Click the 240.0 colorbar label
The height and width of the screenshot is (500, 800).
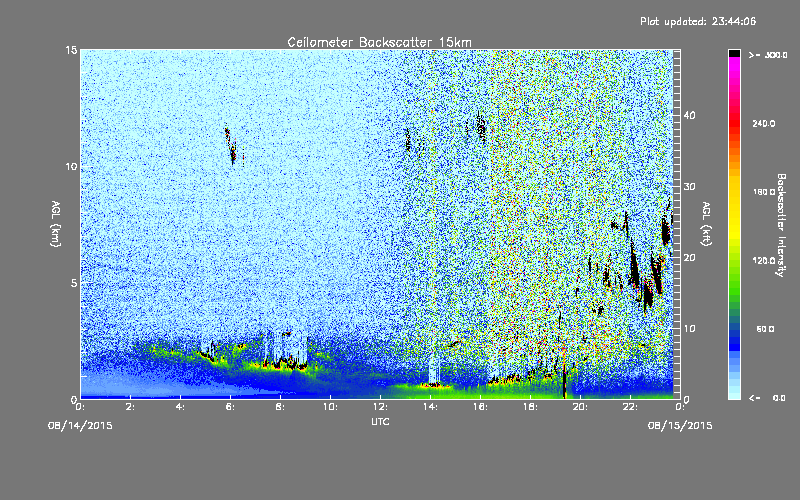coord(764,124)
